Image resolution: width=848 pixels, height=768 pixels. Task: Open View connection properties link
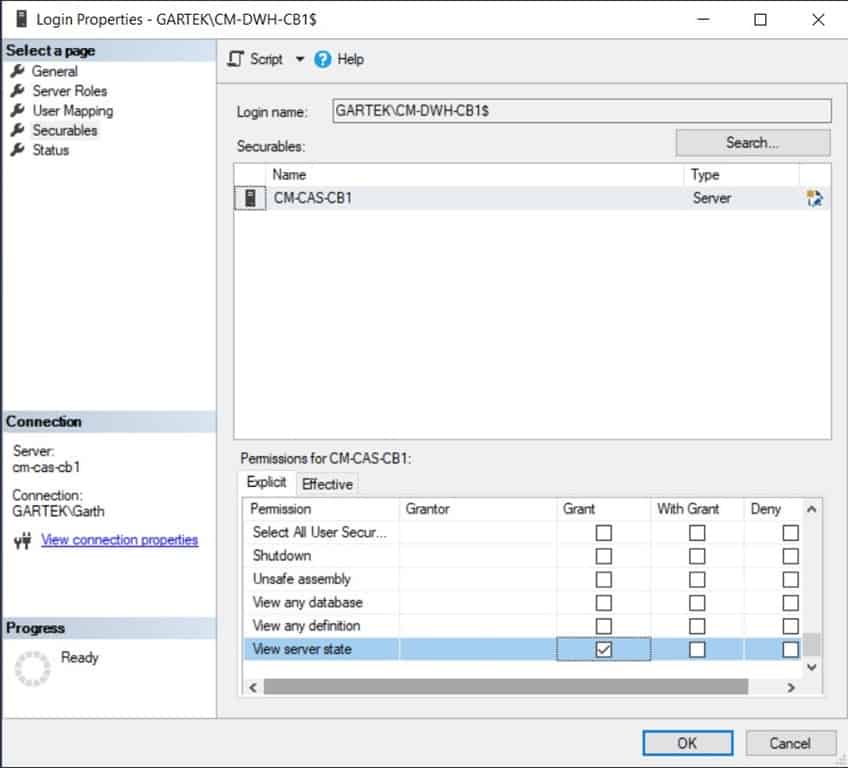pyautogui.click(x=120, y=540)
